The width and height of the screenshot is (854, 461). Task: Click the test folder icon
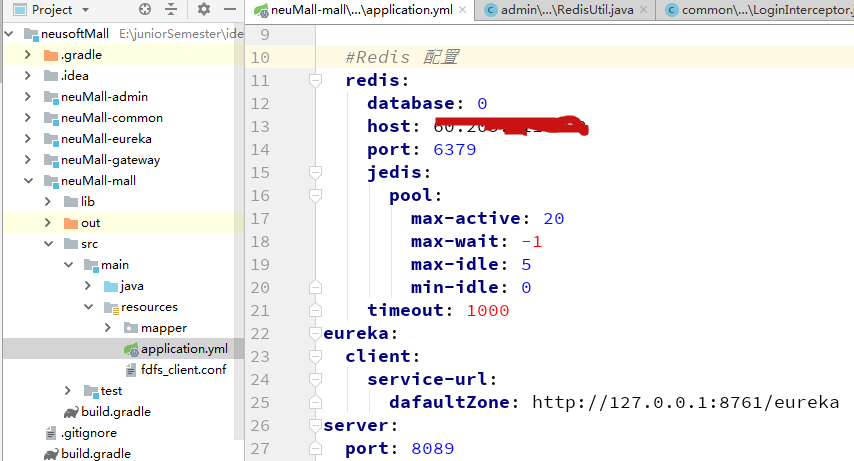(91, 391)
